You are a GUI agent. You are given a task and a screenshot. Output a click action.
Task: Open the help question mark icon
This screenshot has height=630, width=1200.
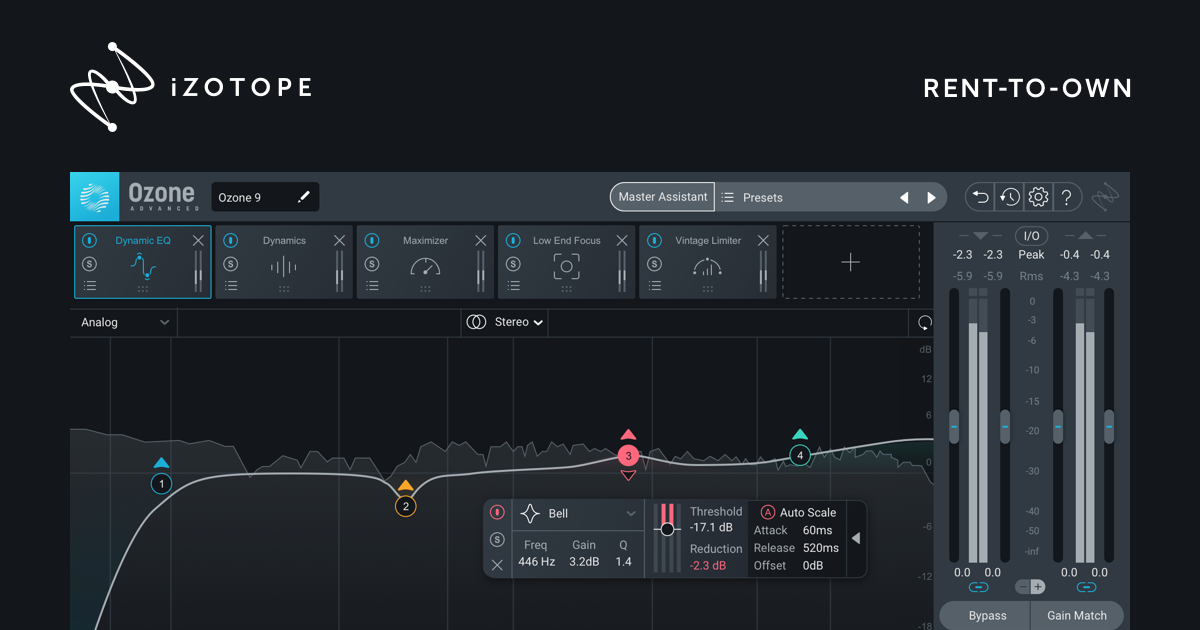tap(1067, 197)
